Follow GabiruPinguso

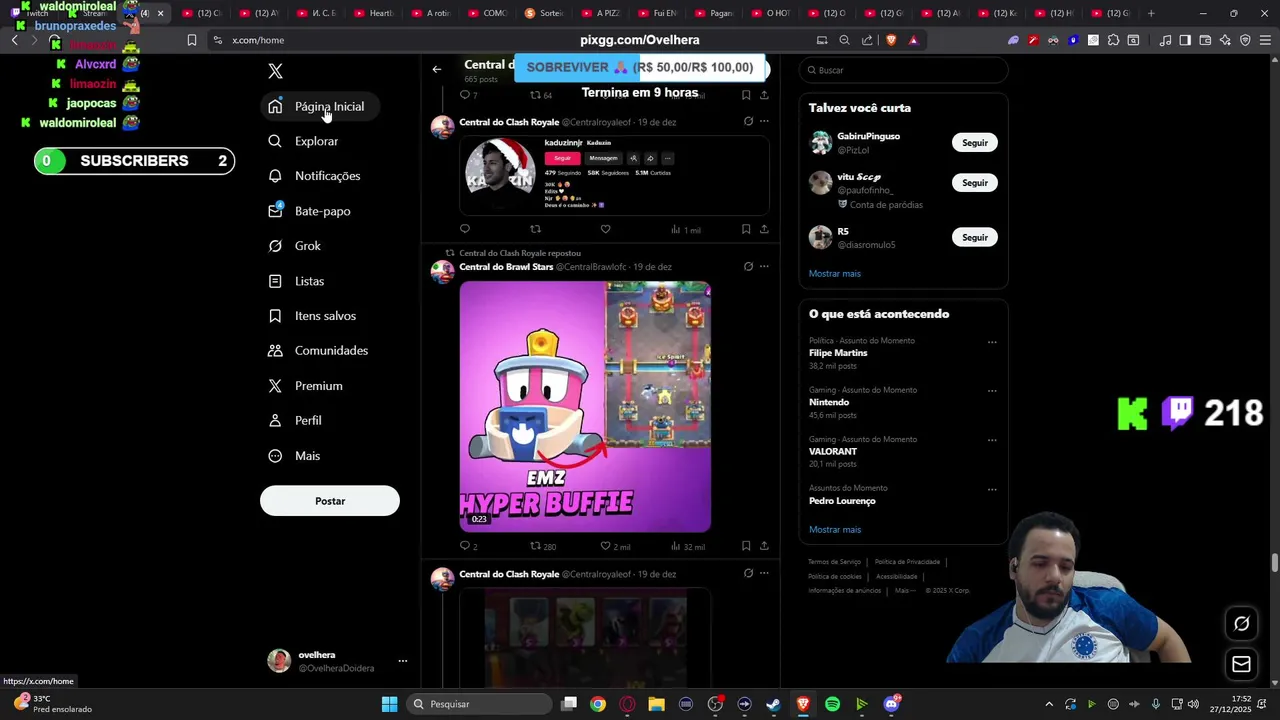975,143
